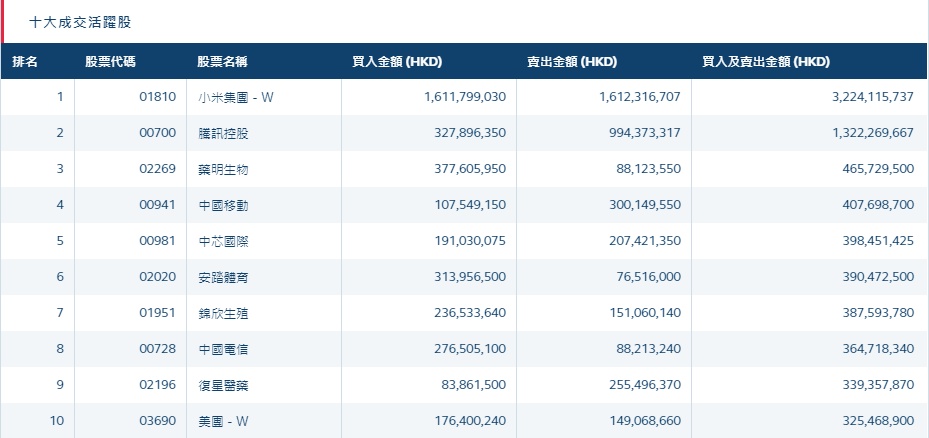Select 美團 - W stock name

coord(224,421)
